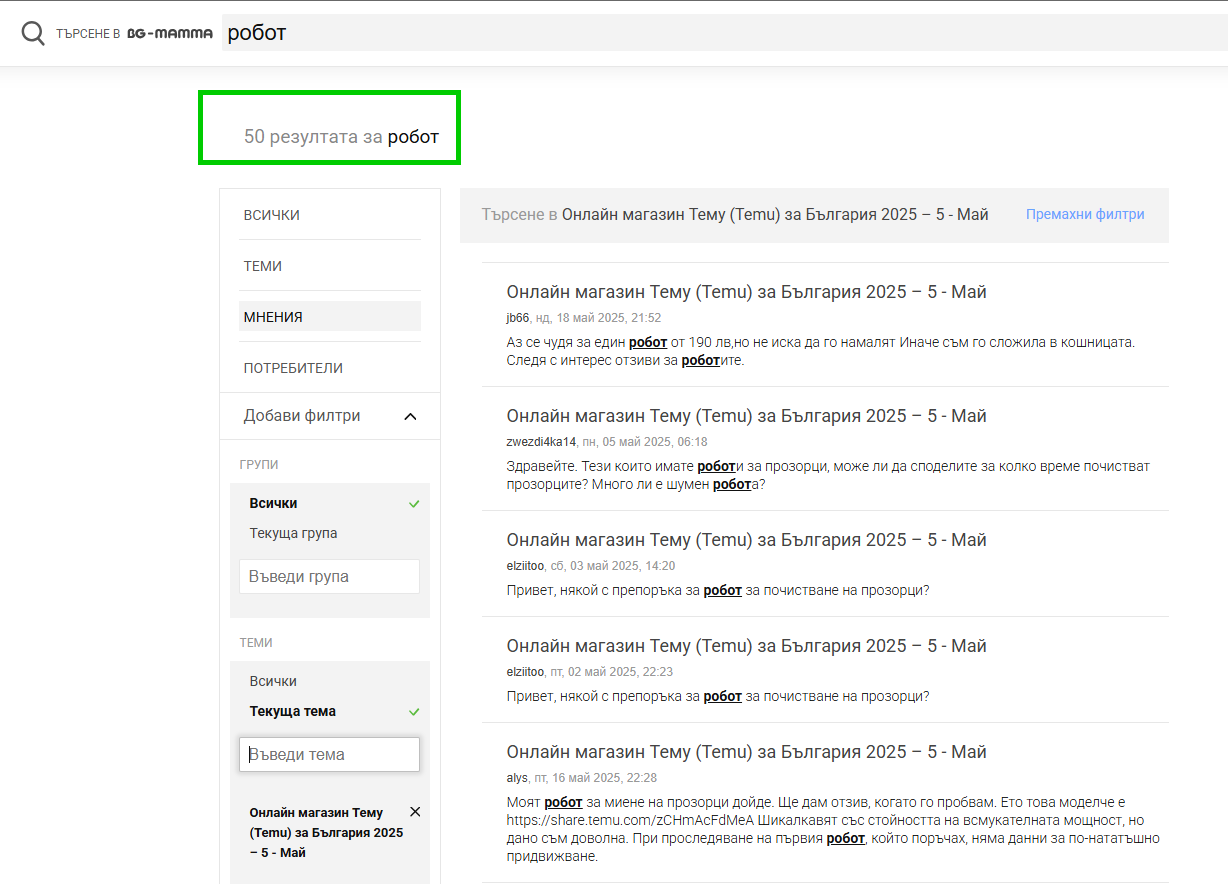Open the result posted by alys
1228x884 pixels.
[746, 752]
